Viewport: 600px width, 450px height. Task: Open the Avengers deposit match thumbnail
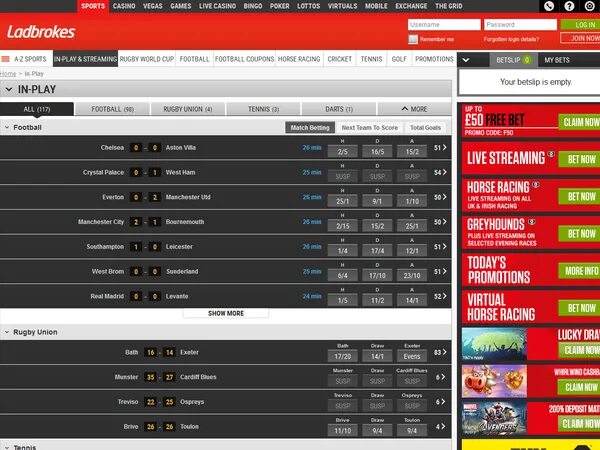tap(494, 418)
